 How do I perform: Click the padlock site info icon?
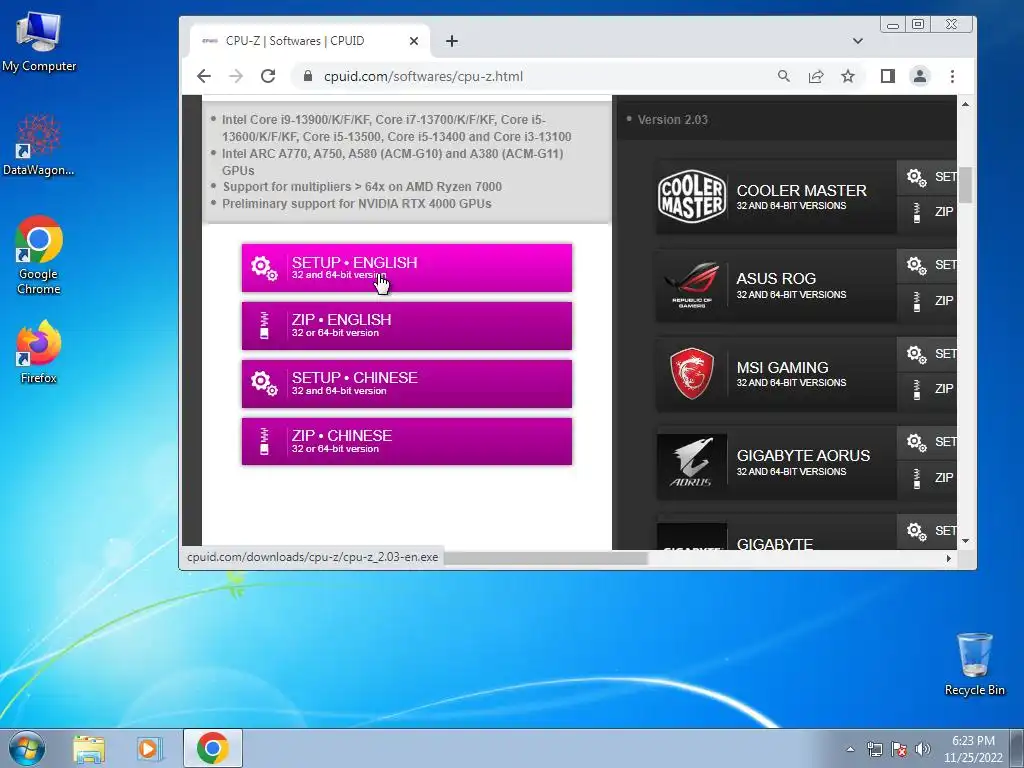308,76
